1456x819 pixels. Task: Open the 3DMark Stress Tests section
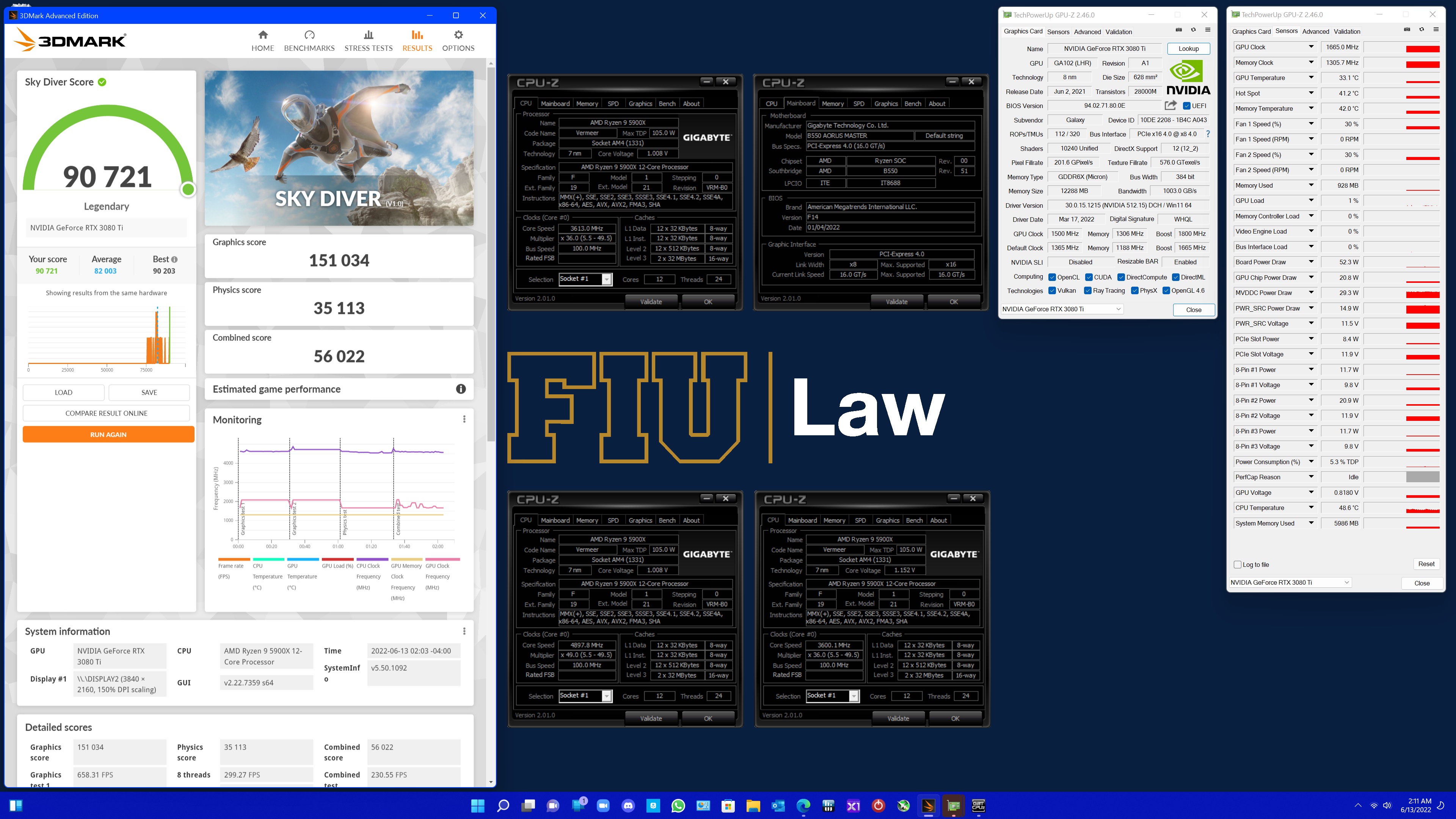(x=369, y=41)
